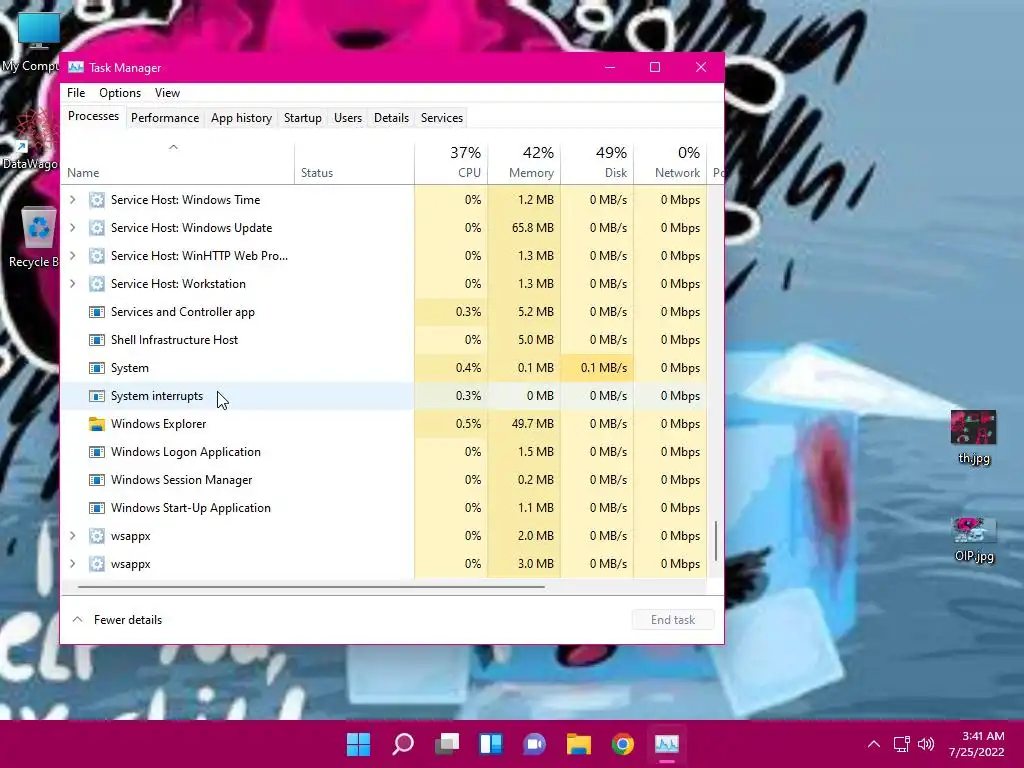
Task: Select the Recycle Bin desktop icon
Action: click(x=34, y=237)
